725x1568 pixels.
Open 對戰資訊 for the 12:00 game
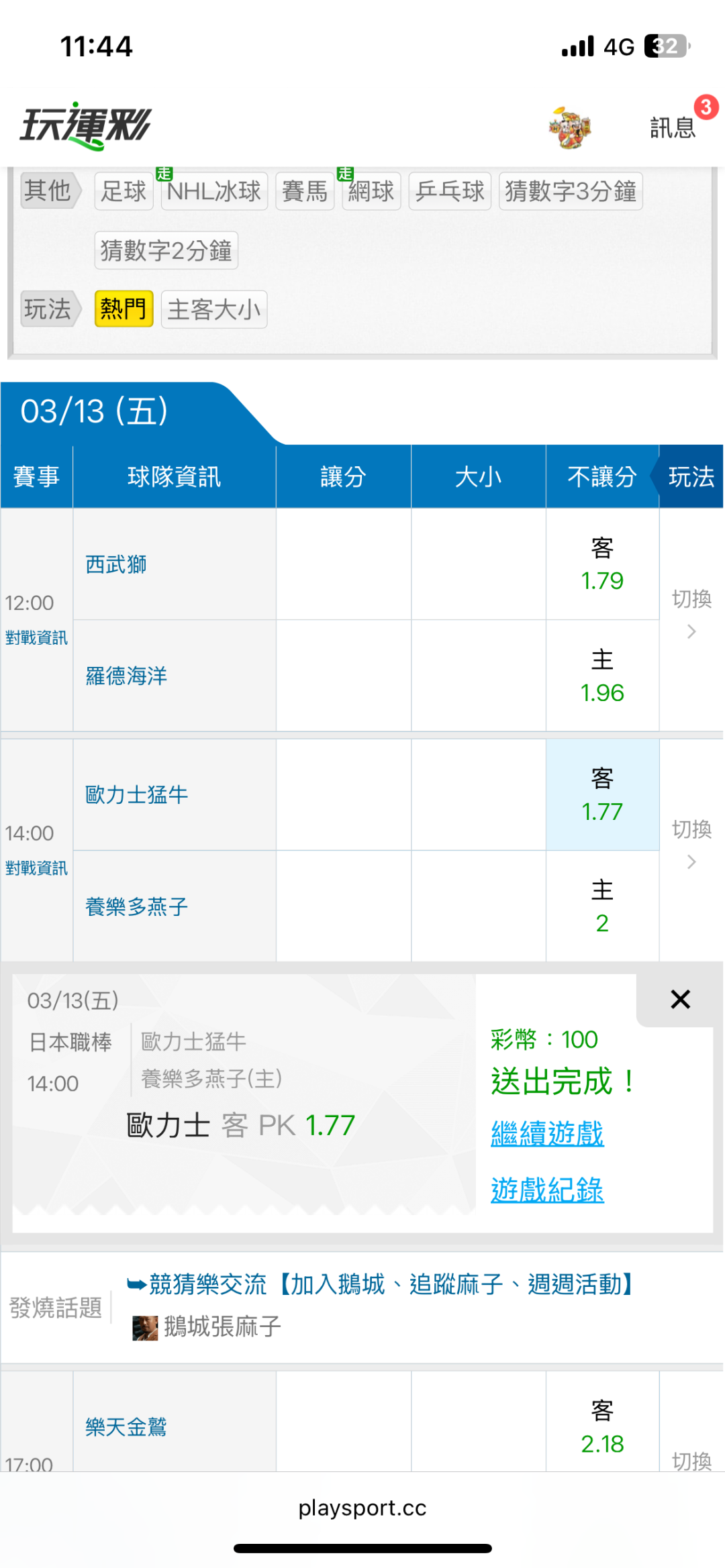[x=36, y=638]
